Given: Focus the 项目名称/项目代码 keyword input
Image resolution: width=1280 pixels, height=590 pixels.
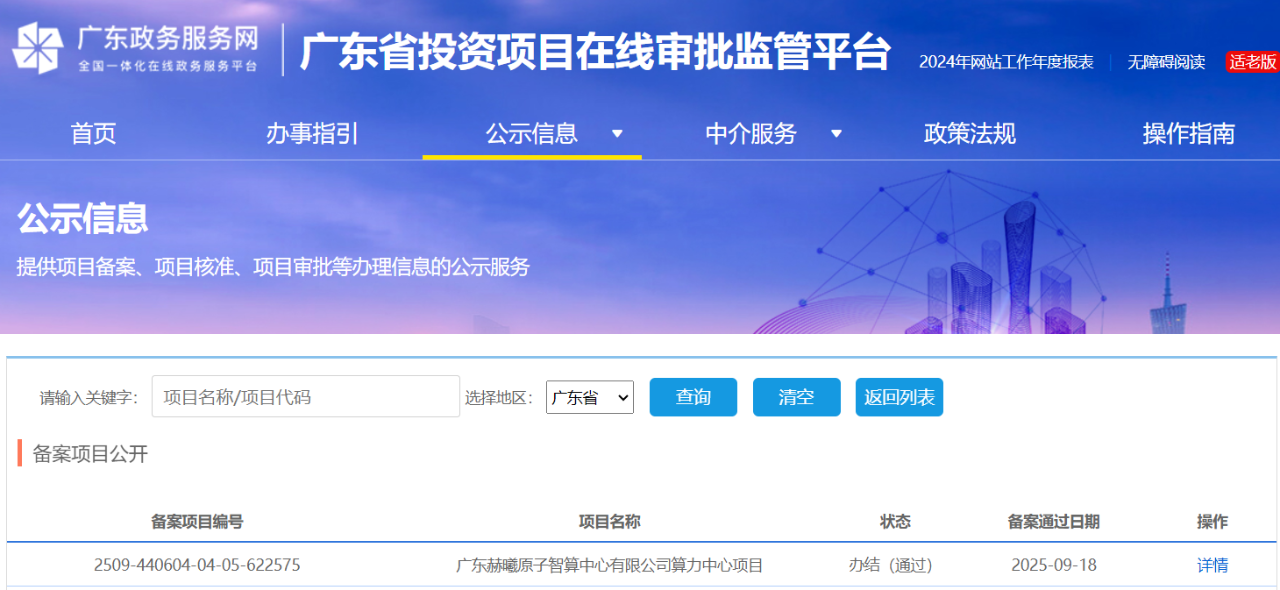Looking at the screenshot, I should [x=305, y=397].
